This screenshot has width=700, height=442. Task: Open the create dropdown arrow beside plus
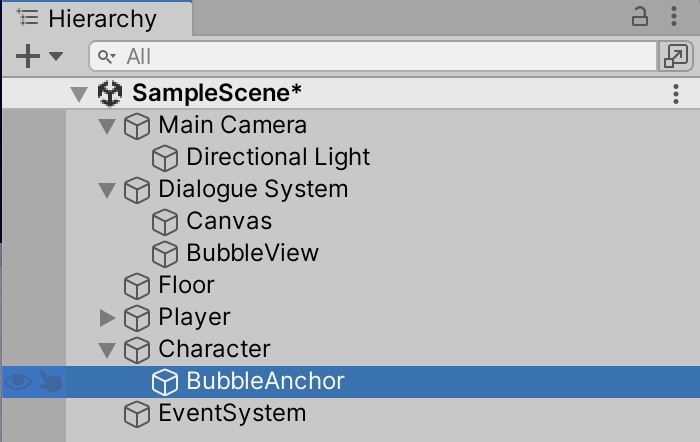coord(56,57)
